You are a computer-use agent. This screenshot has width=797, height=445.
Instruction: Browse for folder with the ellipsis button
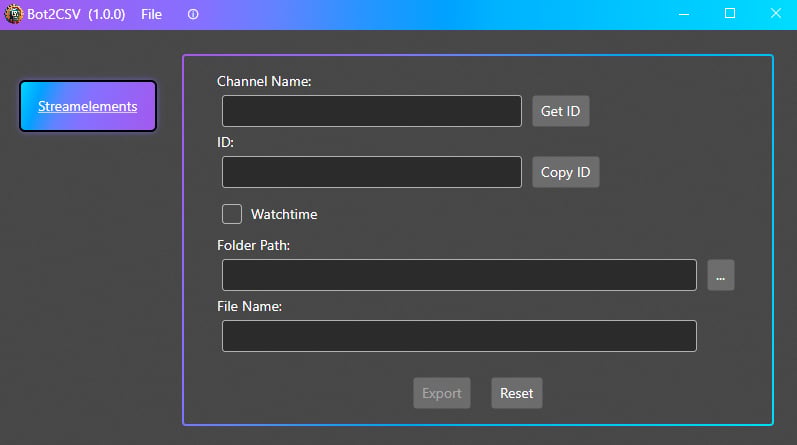point(720,275)
